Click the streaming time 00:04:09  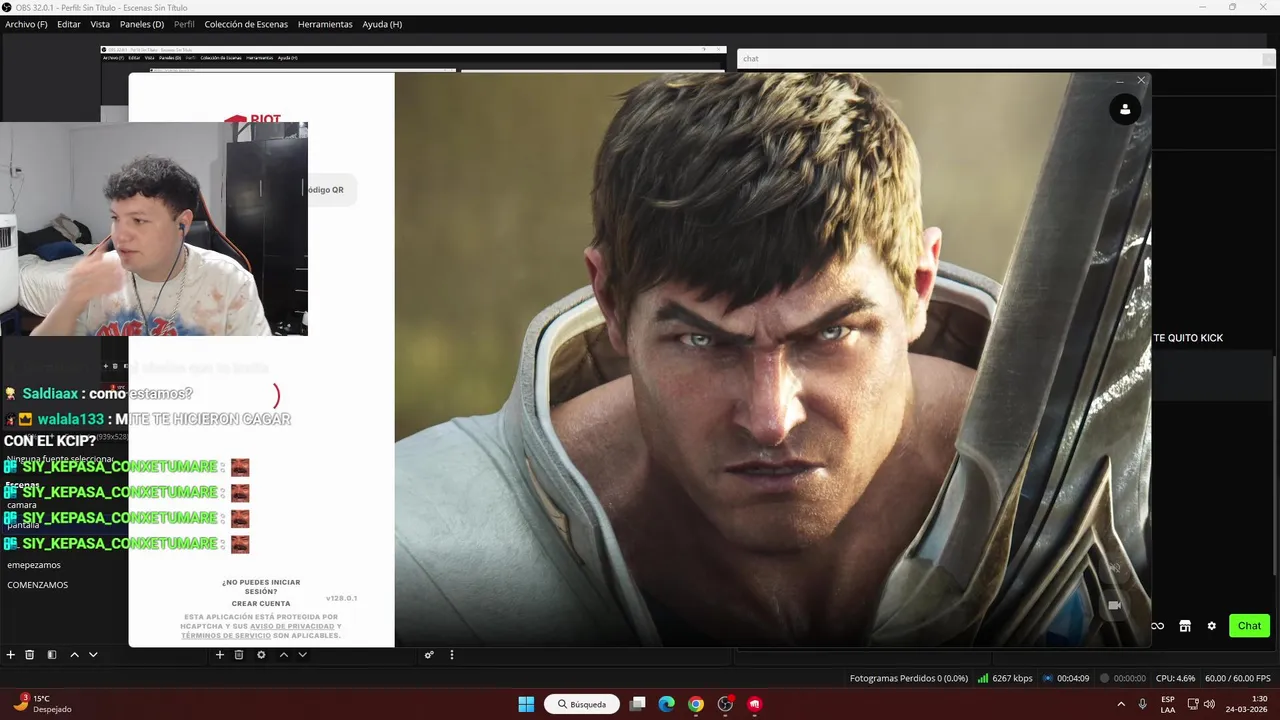pos(1066,678)
